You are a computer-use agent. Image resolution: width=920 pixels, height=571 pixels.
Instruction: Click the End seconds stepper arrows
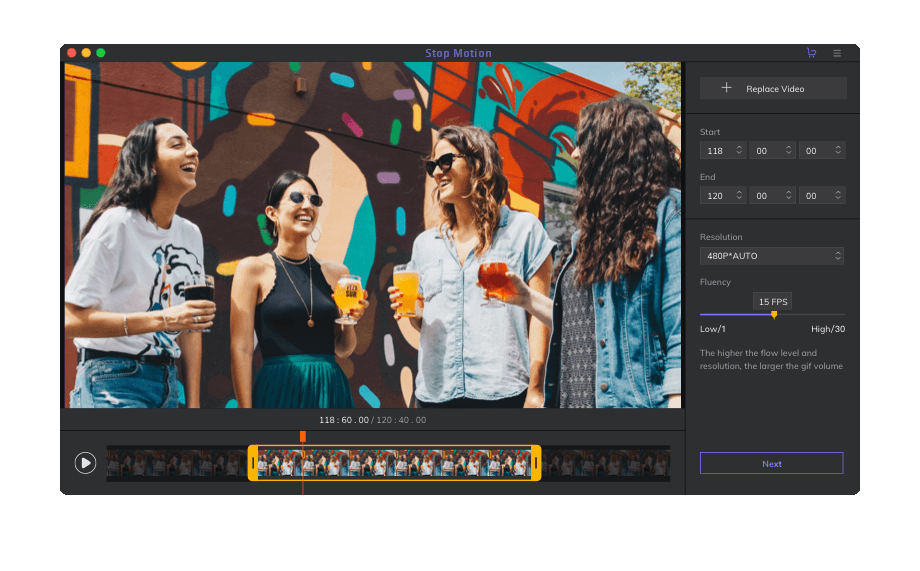click(837, 195)
